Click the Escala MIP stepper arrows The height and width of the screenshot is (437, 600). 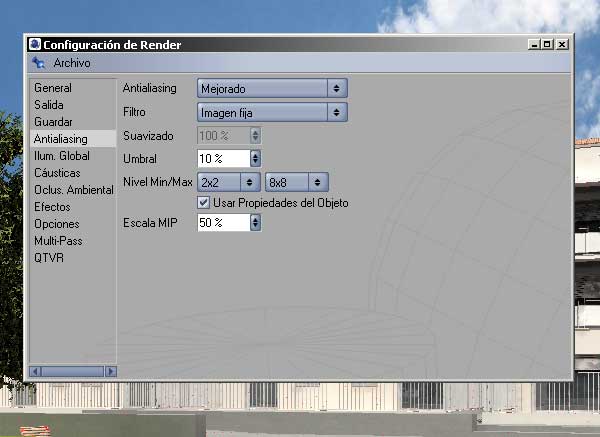tap(255, 222)
